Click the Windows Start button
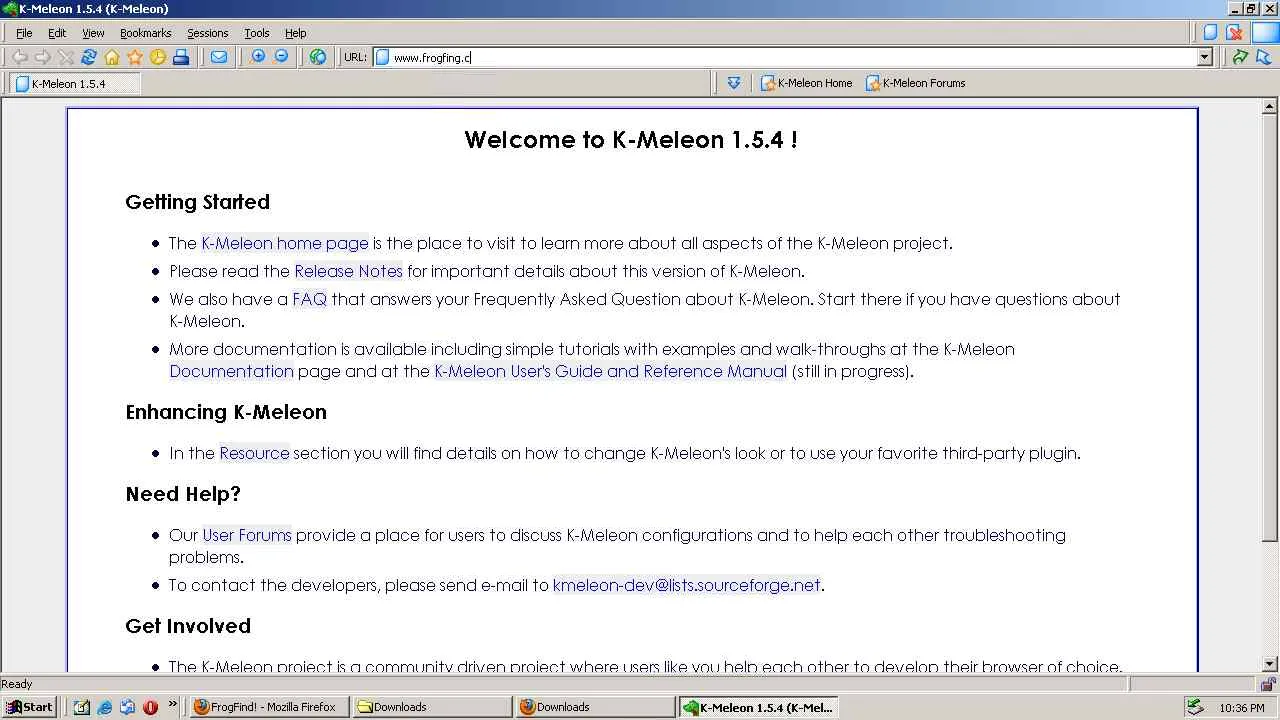 click(x=29, y=707)
